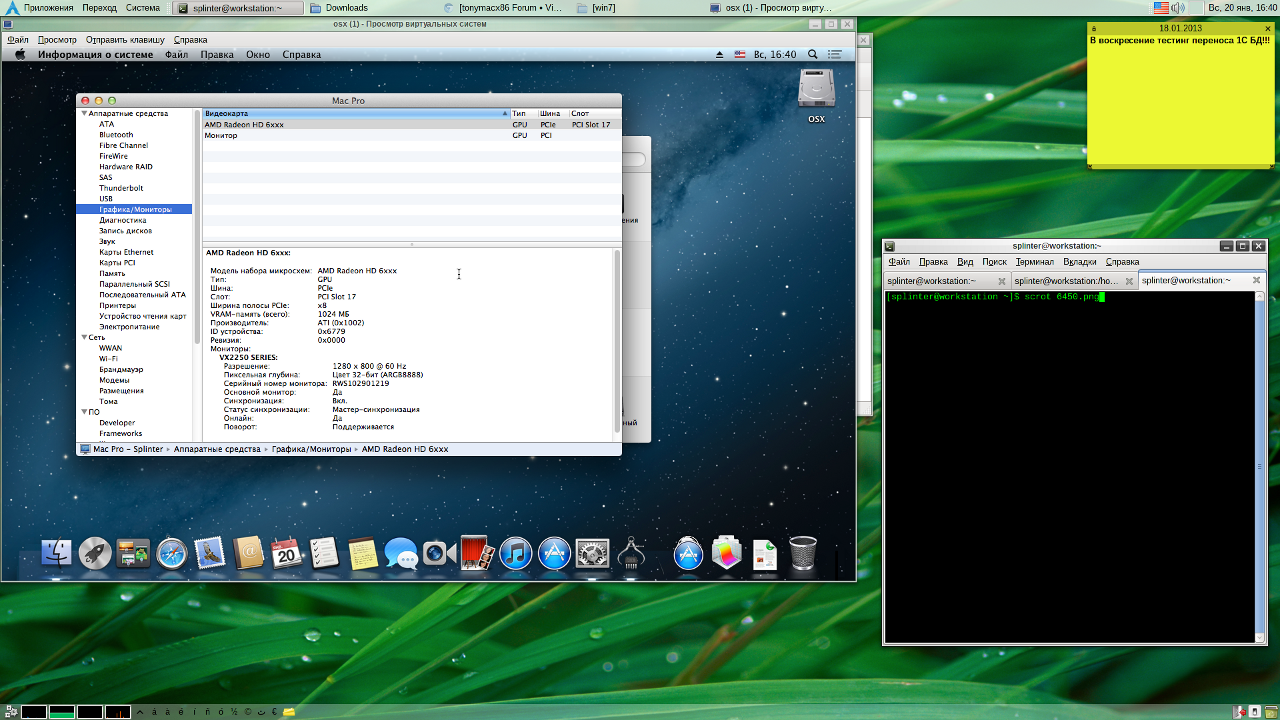Launch FaceTime camera icon in dock

439,552
